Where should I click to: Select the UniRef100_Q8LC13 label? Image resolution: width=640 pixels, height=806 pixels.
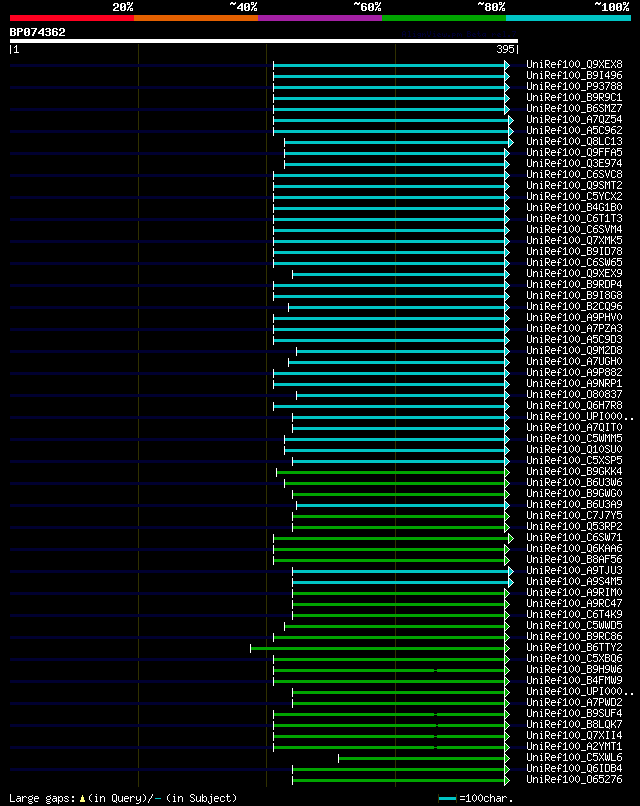(574, 142)
